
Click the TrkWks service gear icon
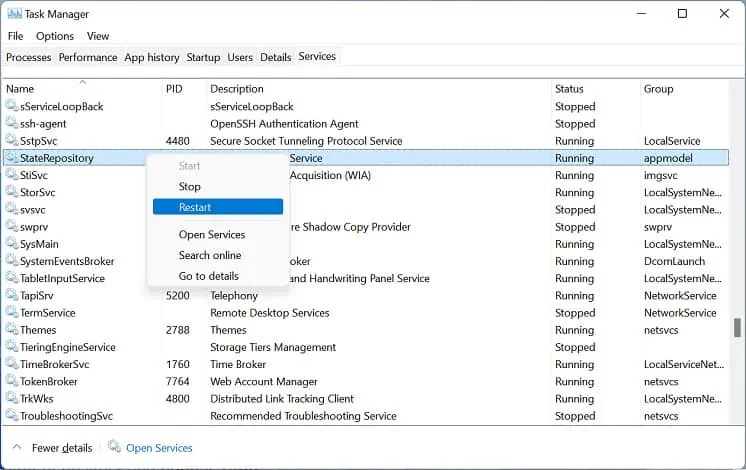pyautogui.click(x=12, y=398)
